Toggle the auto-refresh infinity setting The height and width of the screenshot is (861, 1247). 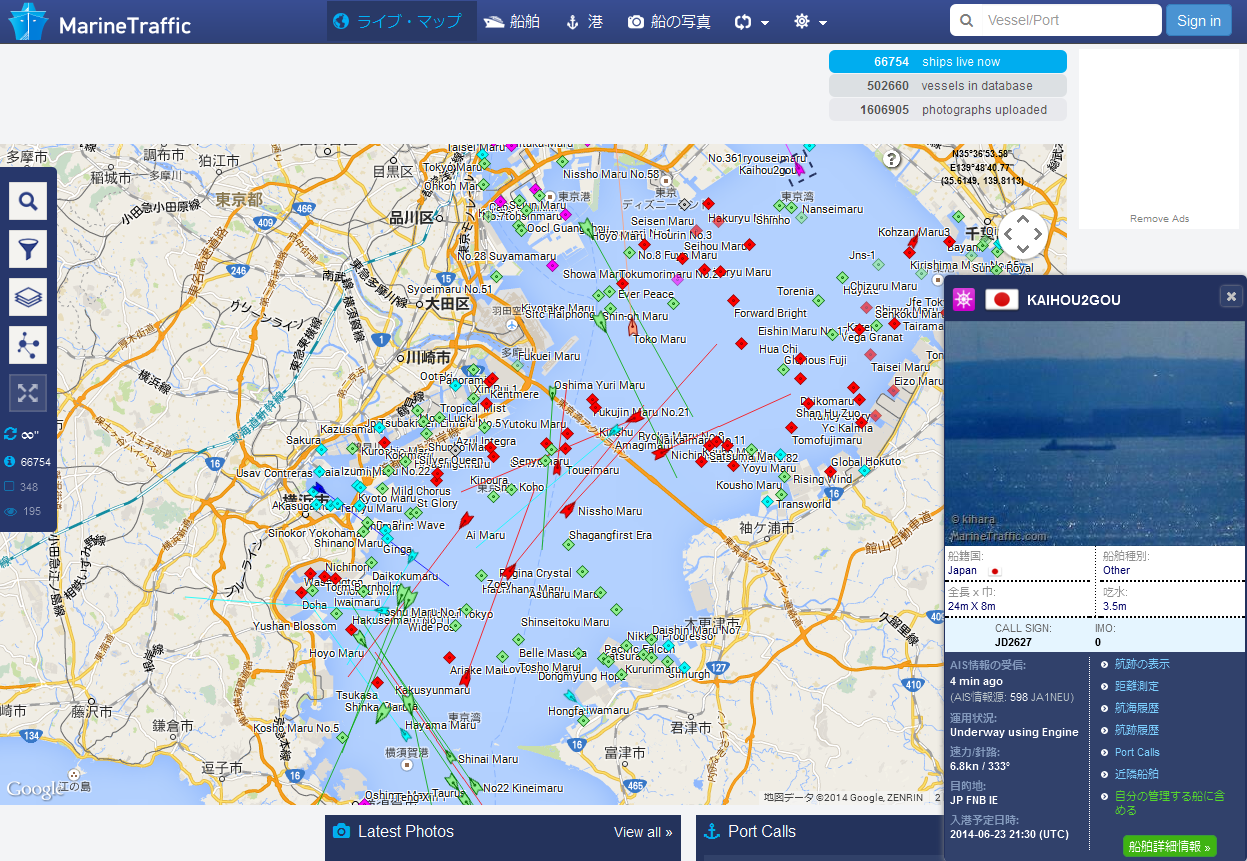click(22, 434)
